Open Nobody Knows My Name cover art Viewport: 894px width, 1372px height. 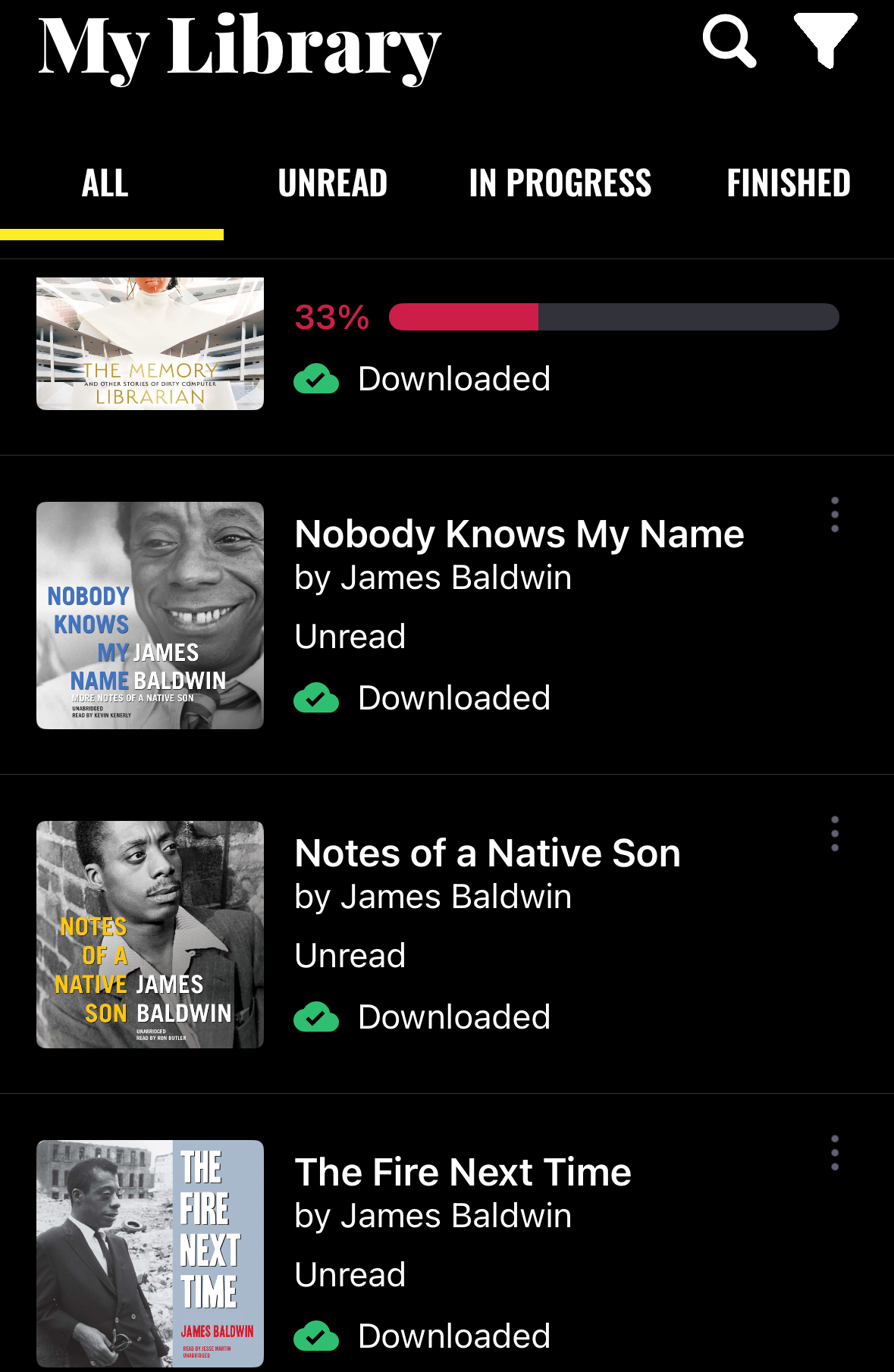[x=150, y=616]
